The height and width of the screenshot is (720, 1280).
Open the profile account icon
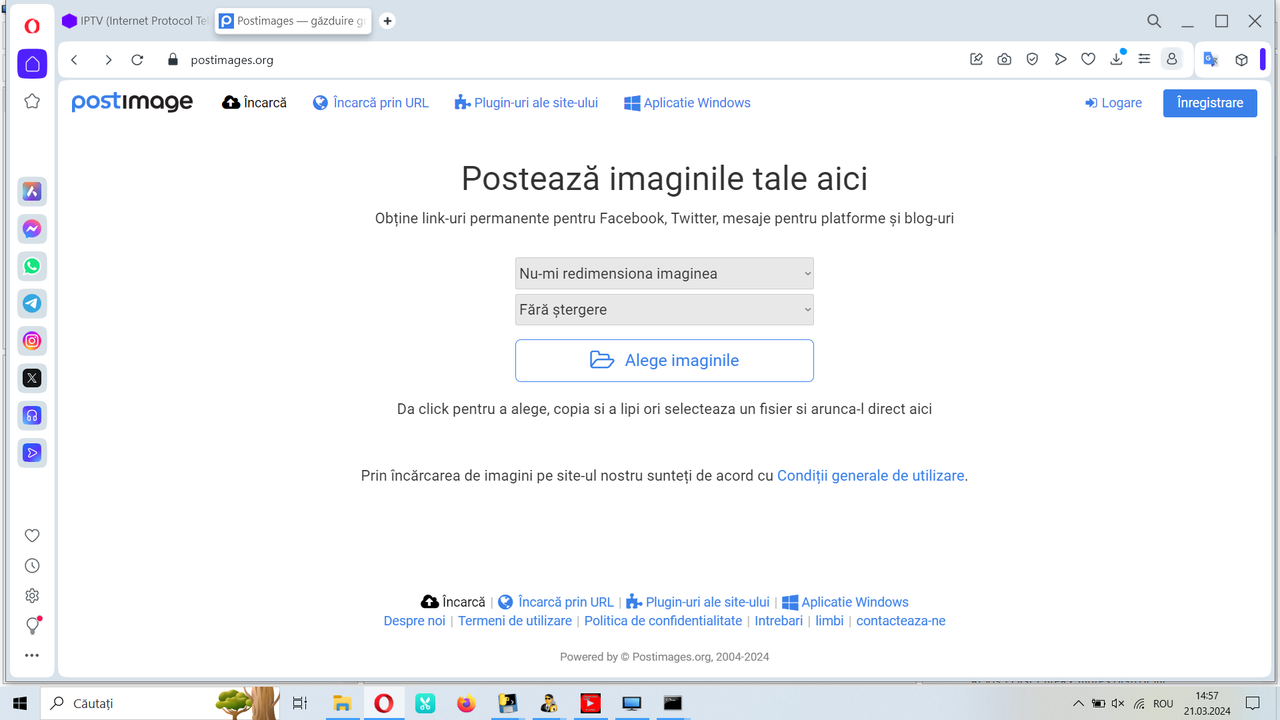tap(1171, 60)
